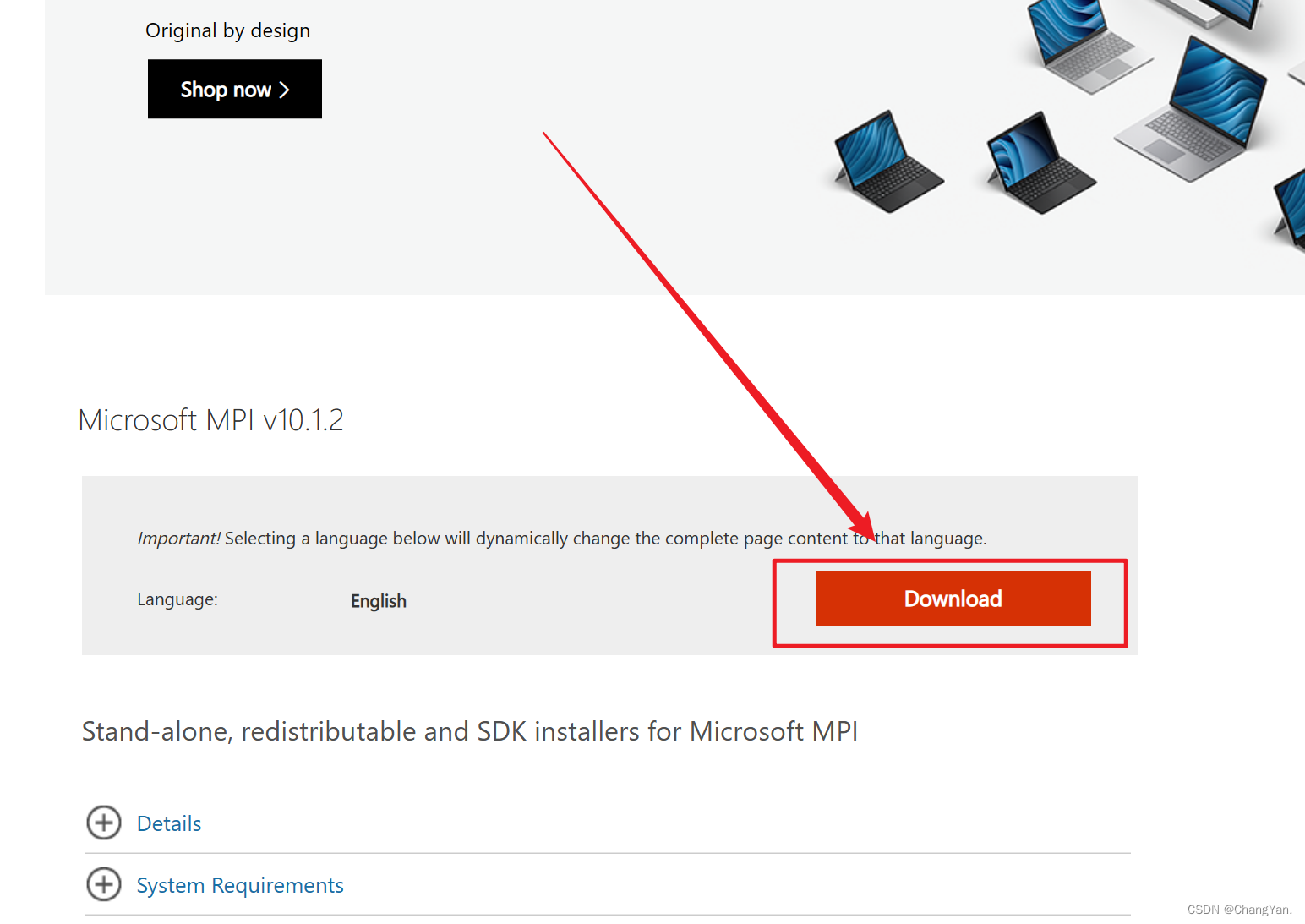1305x924 pixels.
Task: Open the English language dropdown
Action: tap(379, 601)
